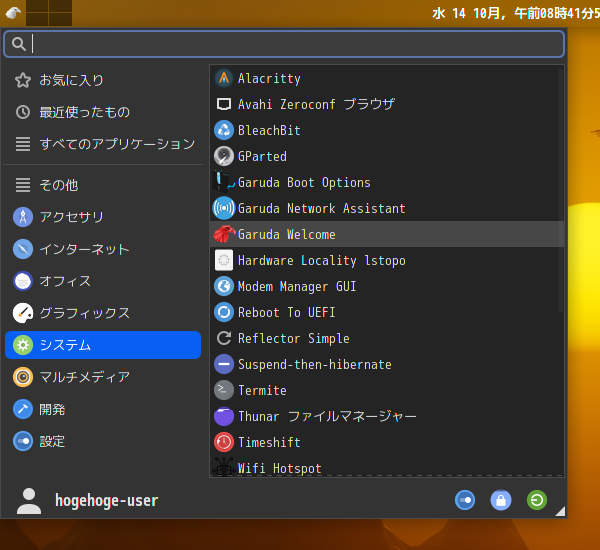Open BleachBit via its recycle icon
The height and width of the screenshot is (550, 600).
[224, 130]
